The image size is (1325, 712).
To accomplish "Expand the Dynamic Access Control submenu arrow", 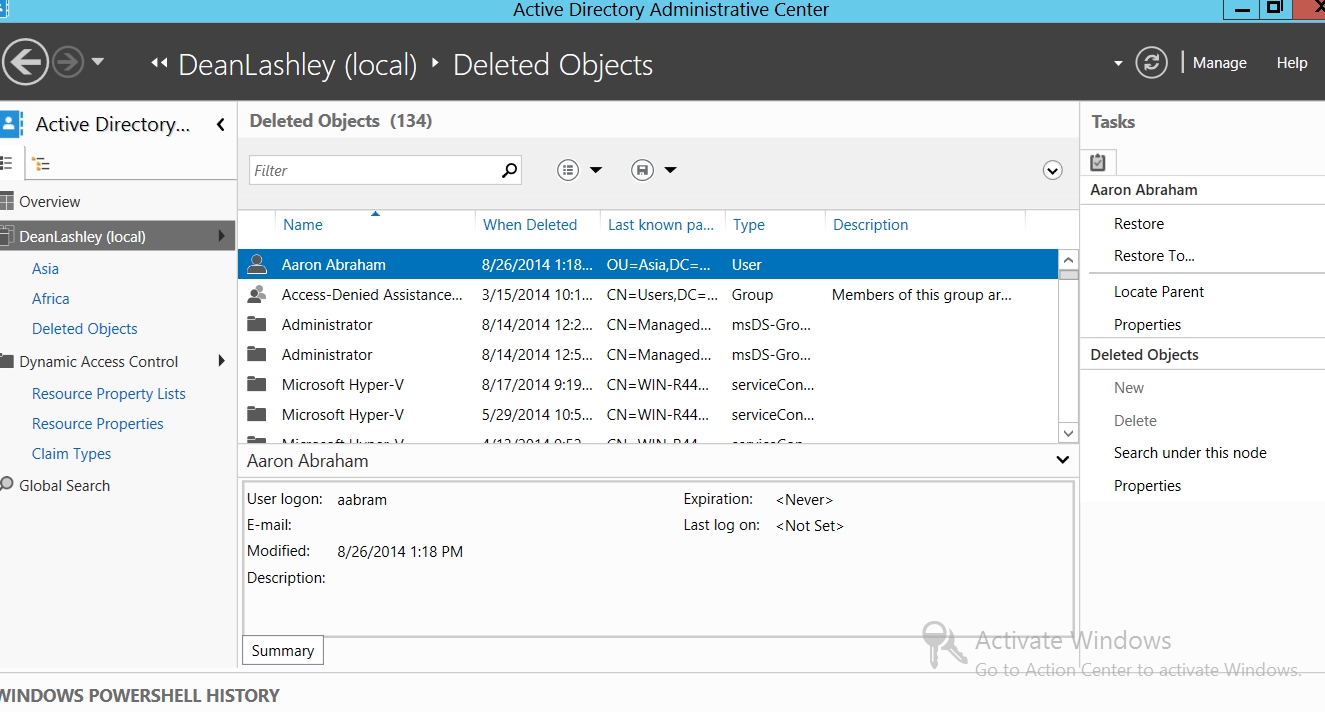I will tap(221, 362).
